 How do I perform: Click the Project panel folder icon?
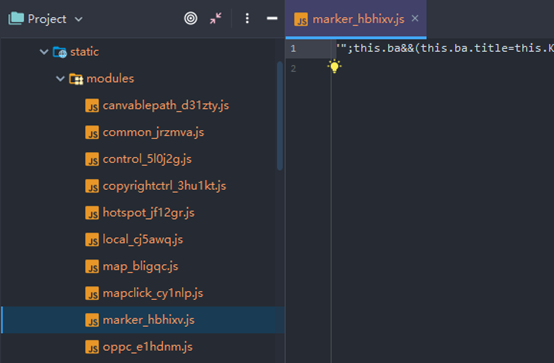pos(16,18)
